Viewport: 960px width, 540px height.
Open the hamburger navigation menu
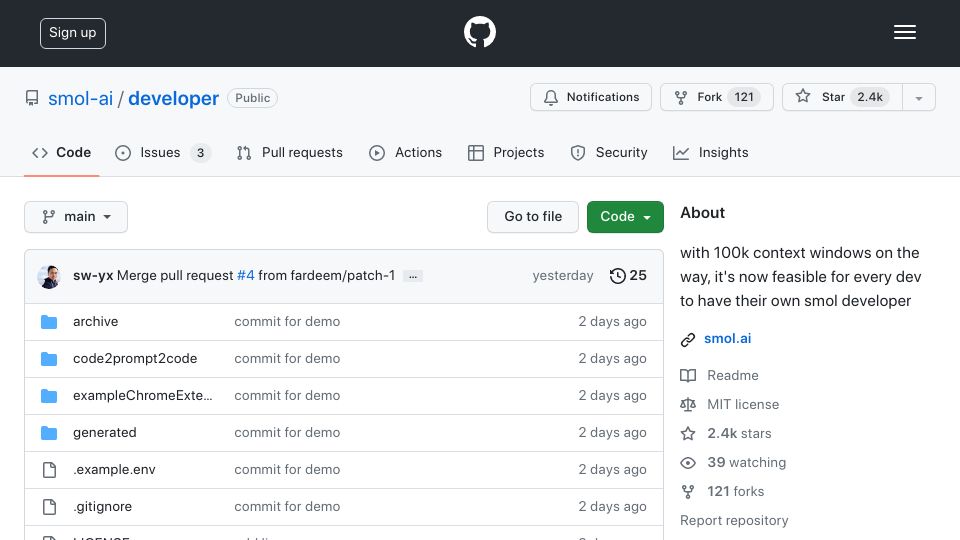(904, 32)
